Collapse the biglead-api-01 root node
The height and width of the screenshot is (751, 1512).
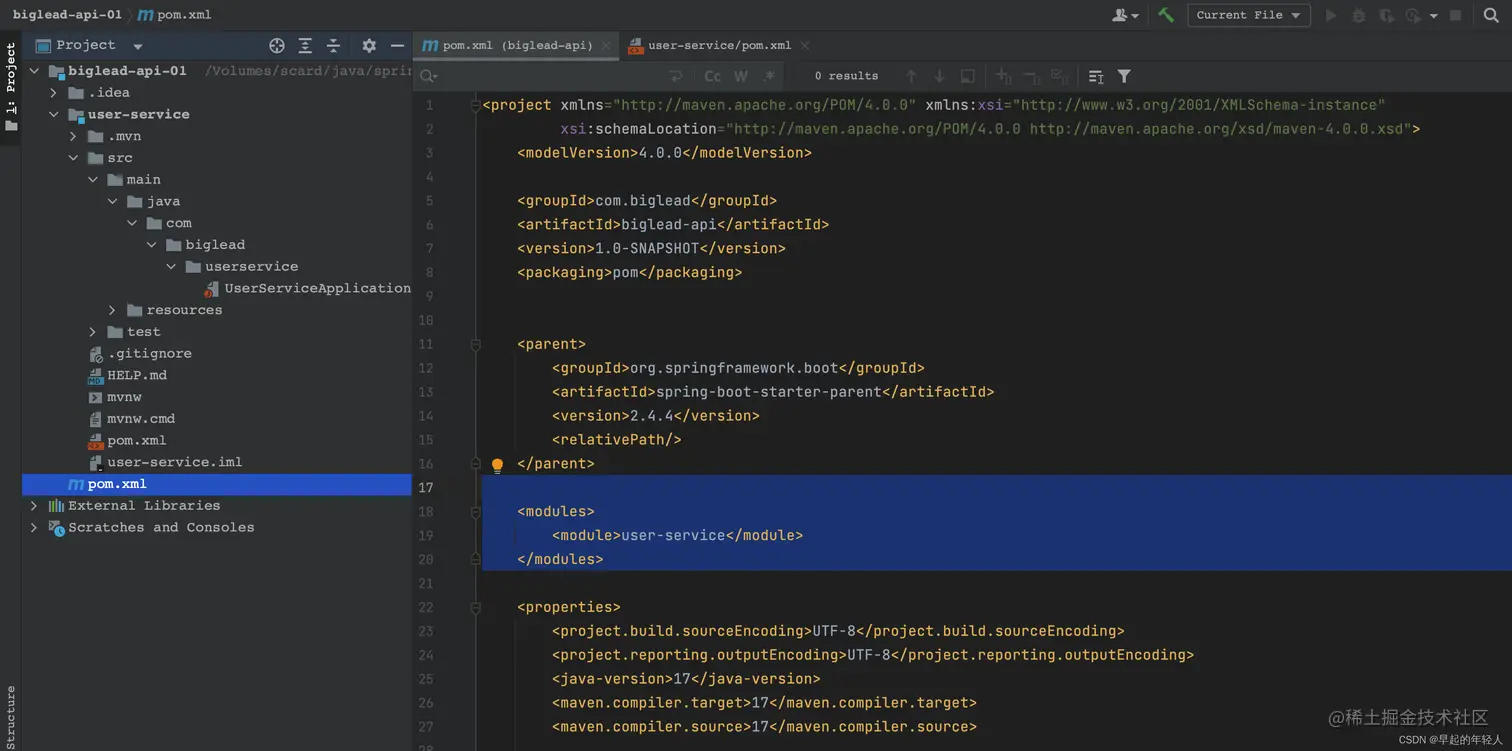click(x=35, y=71)
